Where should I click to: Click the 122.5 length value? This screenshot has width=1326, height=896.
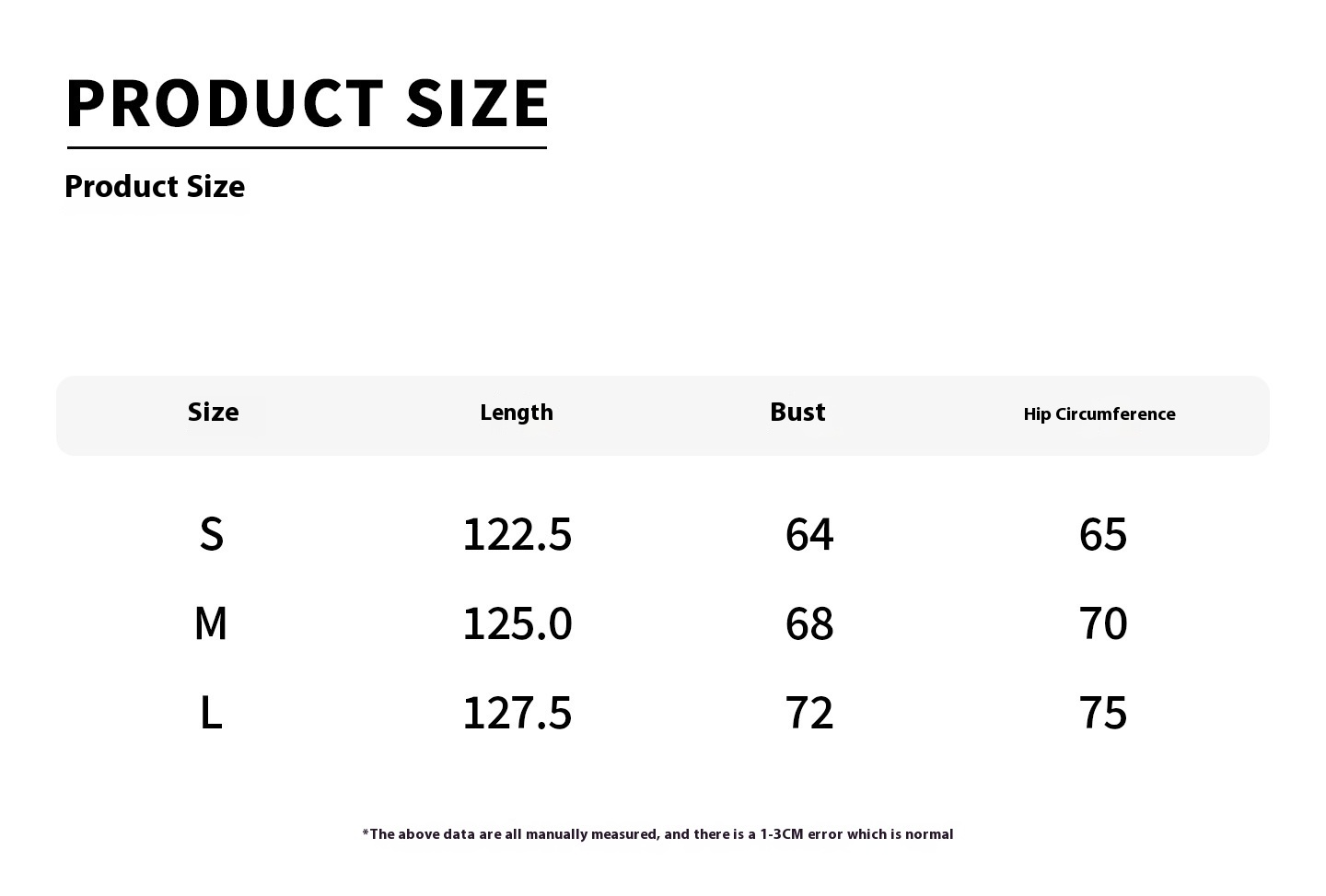coord(517,534)
